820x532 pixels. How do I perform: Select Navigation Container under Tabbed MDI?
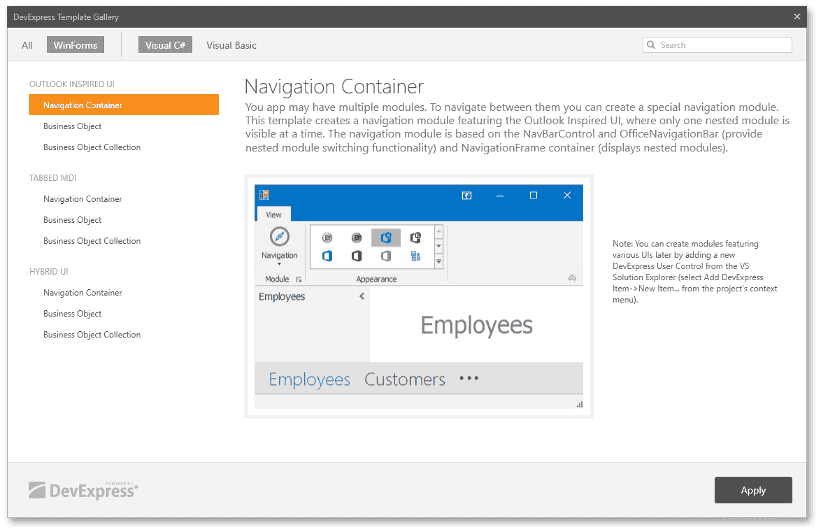83,199
